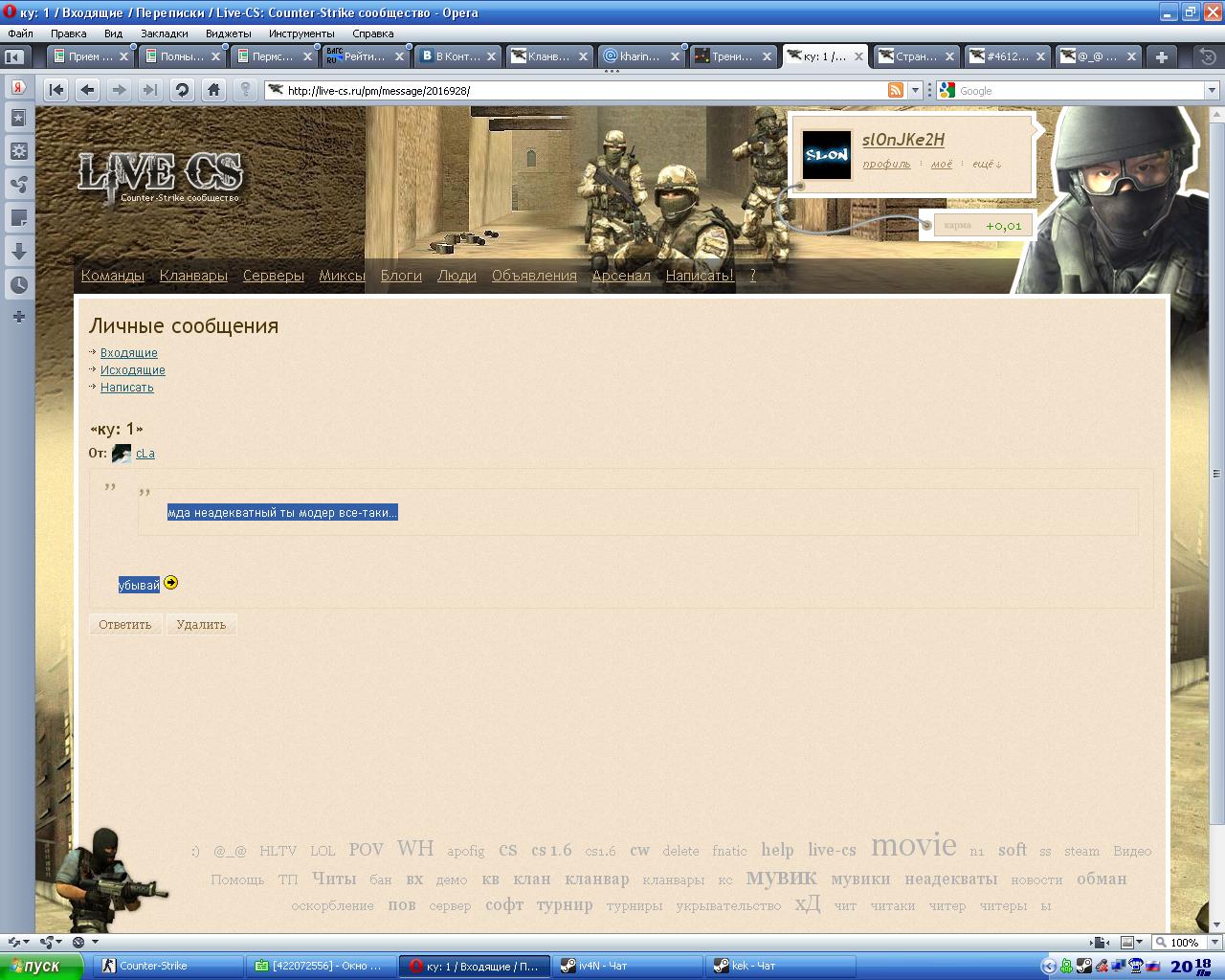Switch to the Прием tab
The width and height of the screenshot is (1225, 980).
click(90, 56)
